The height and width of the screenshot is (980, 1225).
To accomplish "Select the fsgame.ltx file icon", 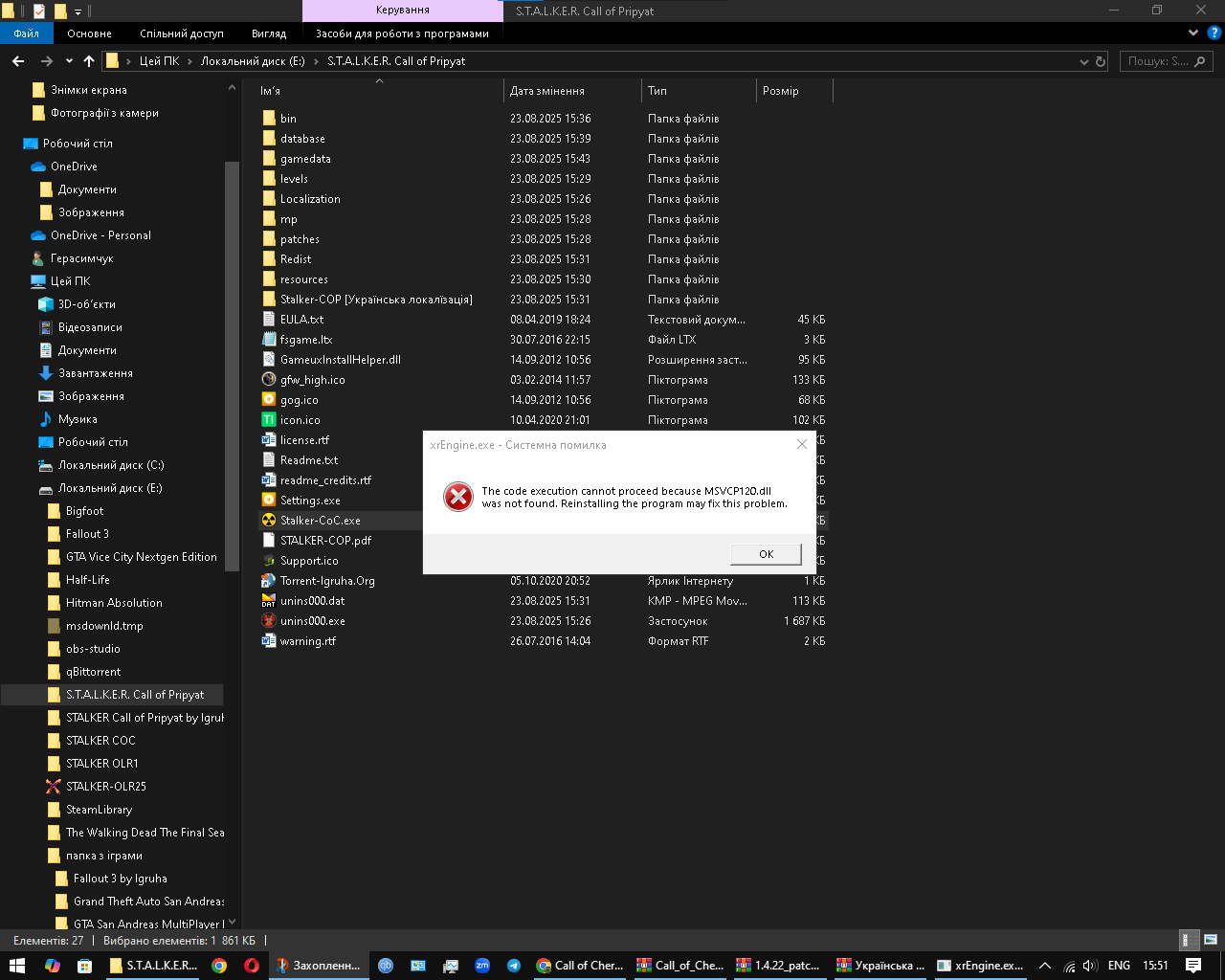I will [269, 340].
